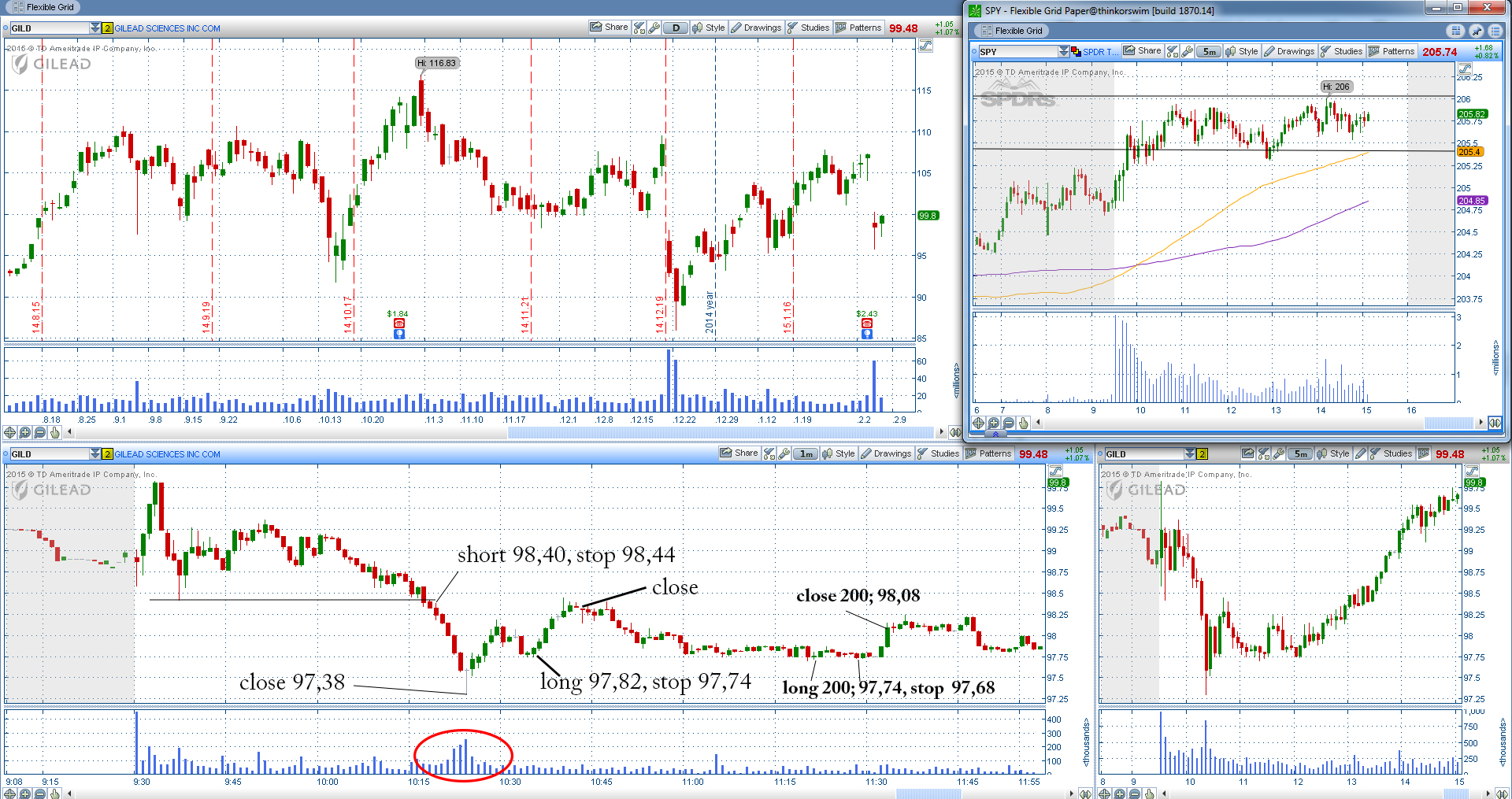Expand the GILD symbol dropdown on the bottom-right 5m chart
The width and height of the screenshot is (1512, 799).
click(x=1190, y=454)
